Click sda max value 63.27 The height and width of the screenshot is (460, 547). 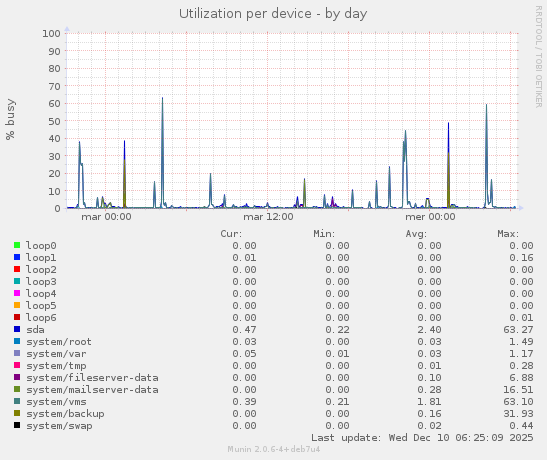tap(518, 330)
